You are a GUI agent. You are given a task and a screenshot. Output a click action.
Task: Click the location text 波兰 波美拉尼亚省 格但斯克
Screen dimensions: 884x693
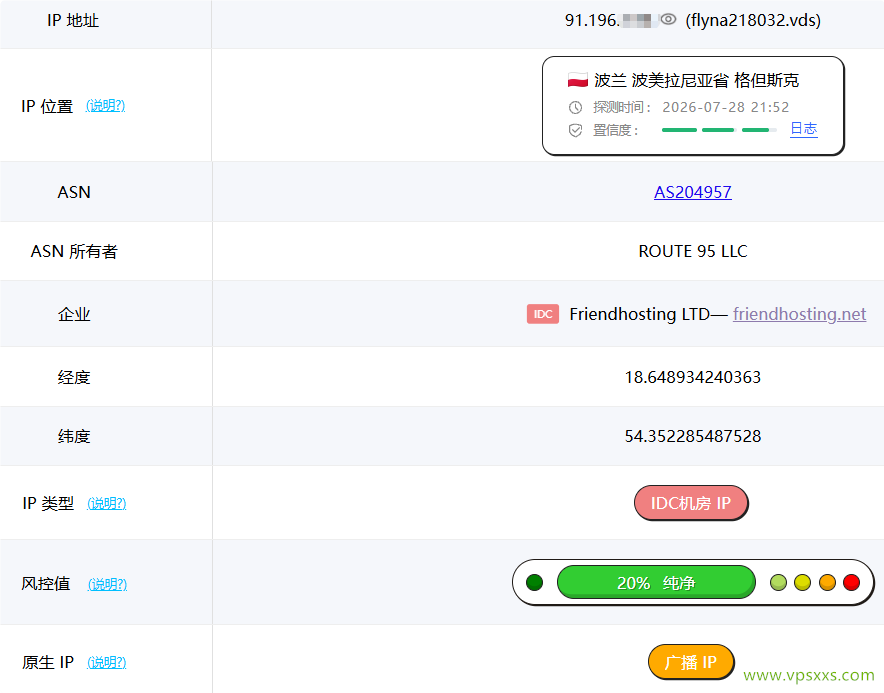pos(696,80)
